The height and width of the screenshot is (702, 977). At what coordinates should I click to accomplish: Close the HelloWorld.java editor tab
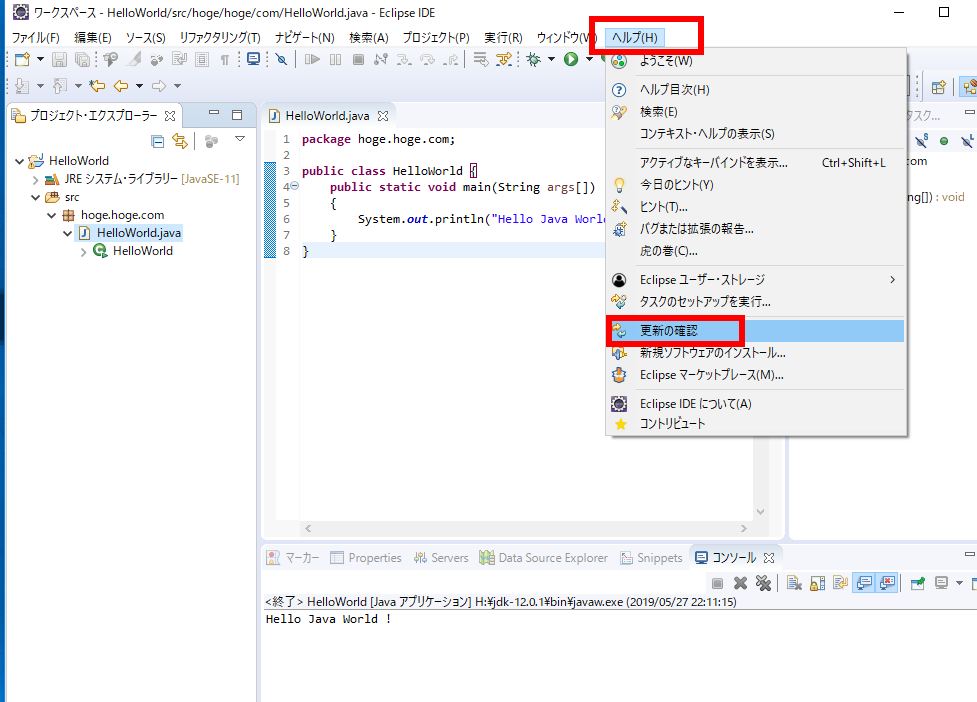point(383,116)
